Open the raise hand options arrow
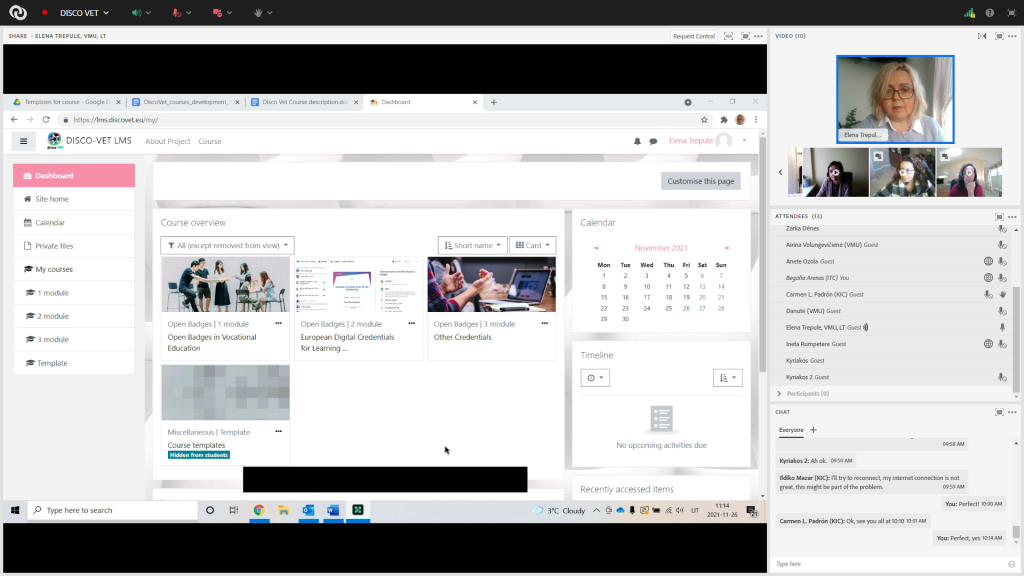This screenshot has width=1024, height=576. coord(271,13)
